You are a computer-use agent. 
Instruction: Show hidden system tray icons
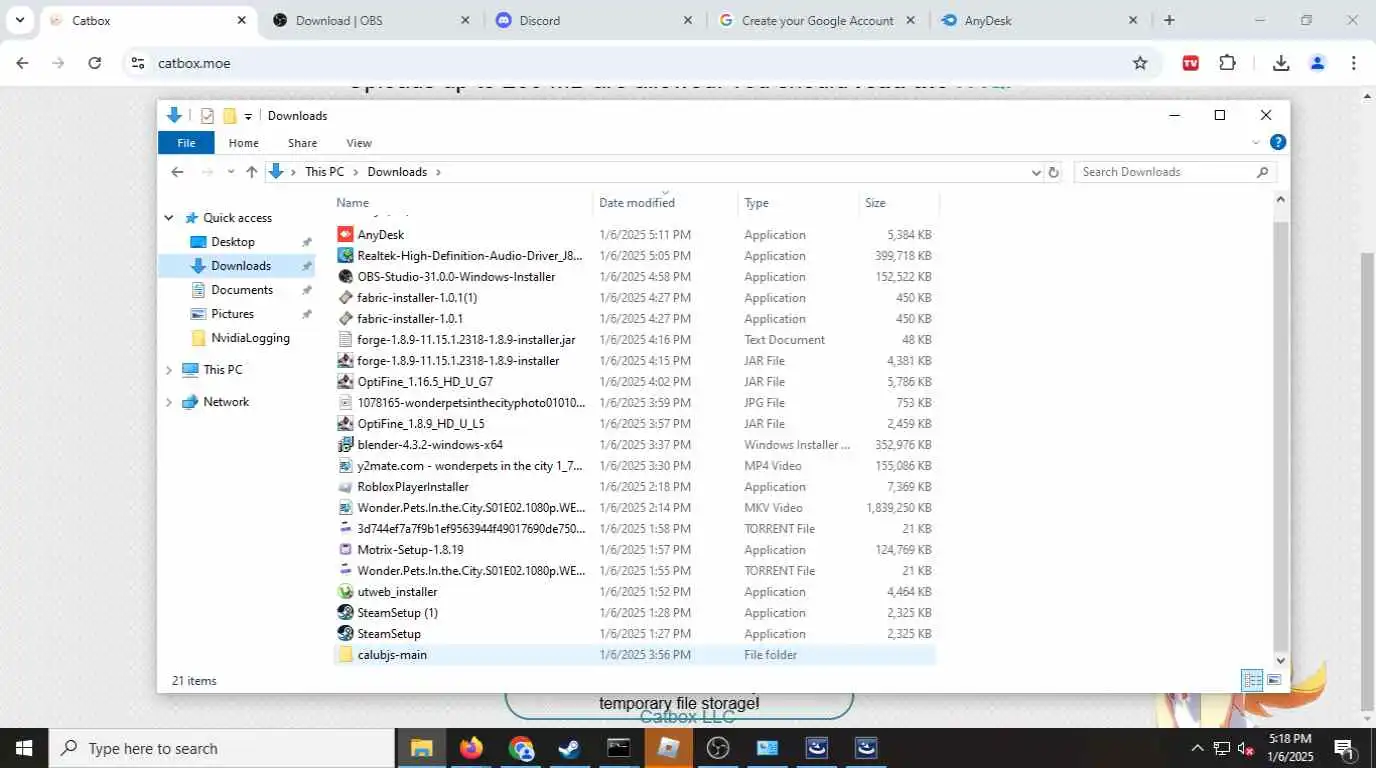pos(1196,748)
